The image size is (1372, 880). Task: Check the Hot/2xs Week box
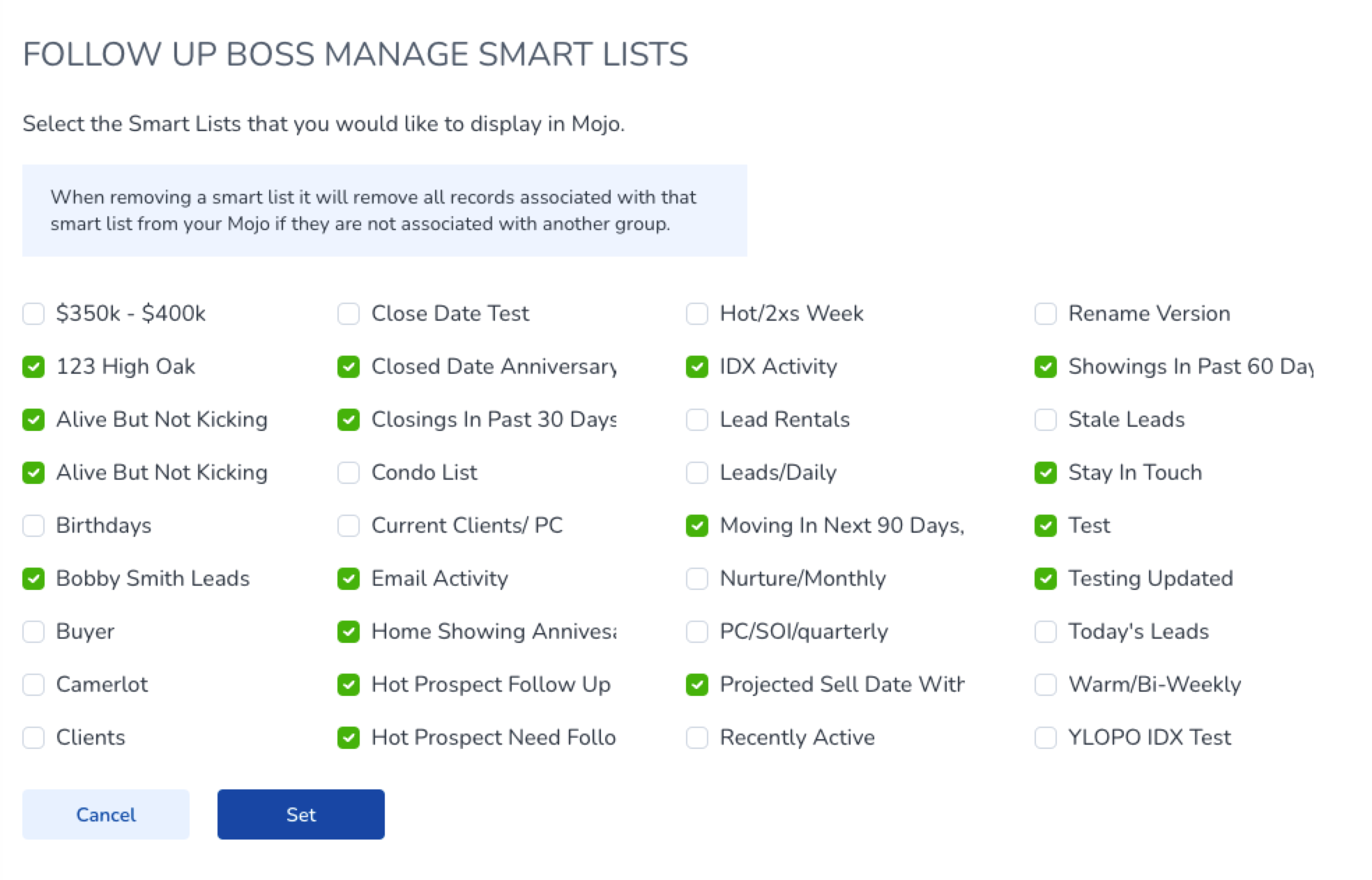[697, 314]
